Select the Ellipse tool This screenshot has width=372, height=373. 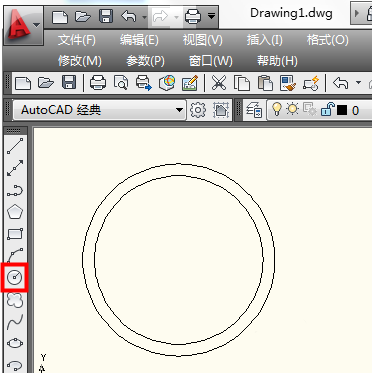click(x=15, y=343)
